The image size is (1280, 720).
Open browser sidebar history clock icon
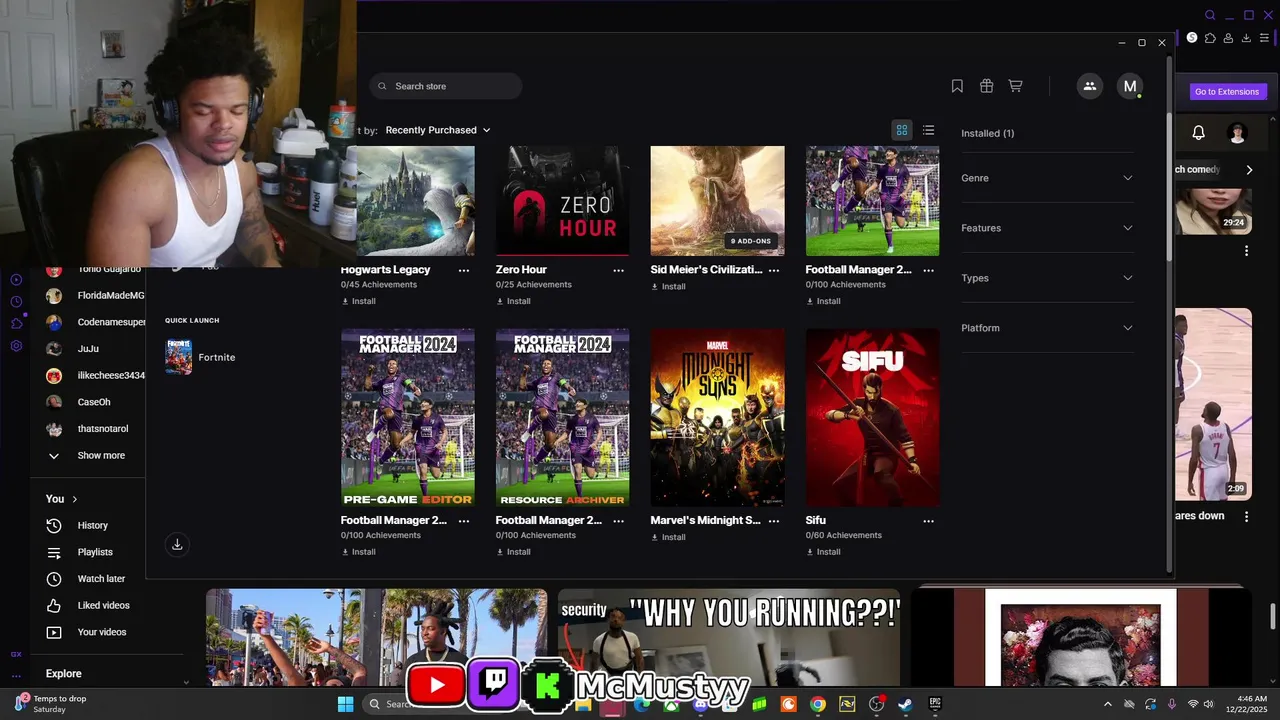[16, 302]
